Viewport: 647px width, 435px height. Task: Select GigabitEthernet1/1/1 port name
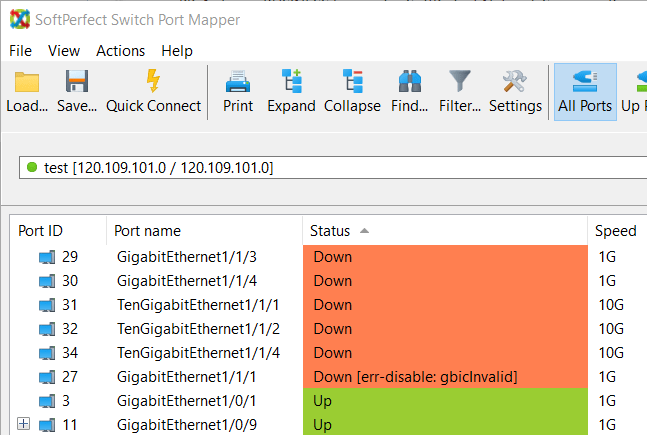(x=187, y=377)
